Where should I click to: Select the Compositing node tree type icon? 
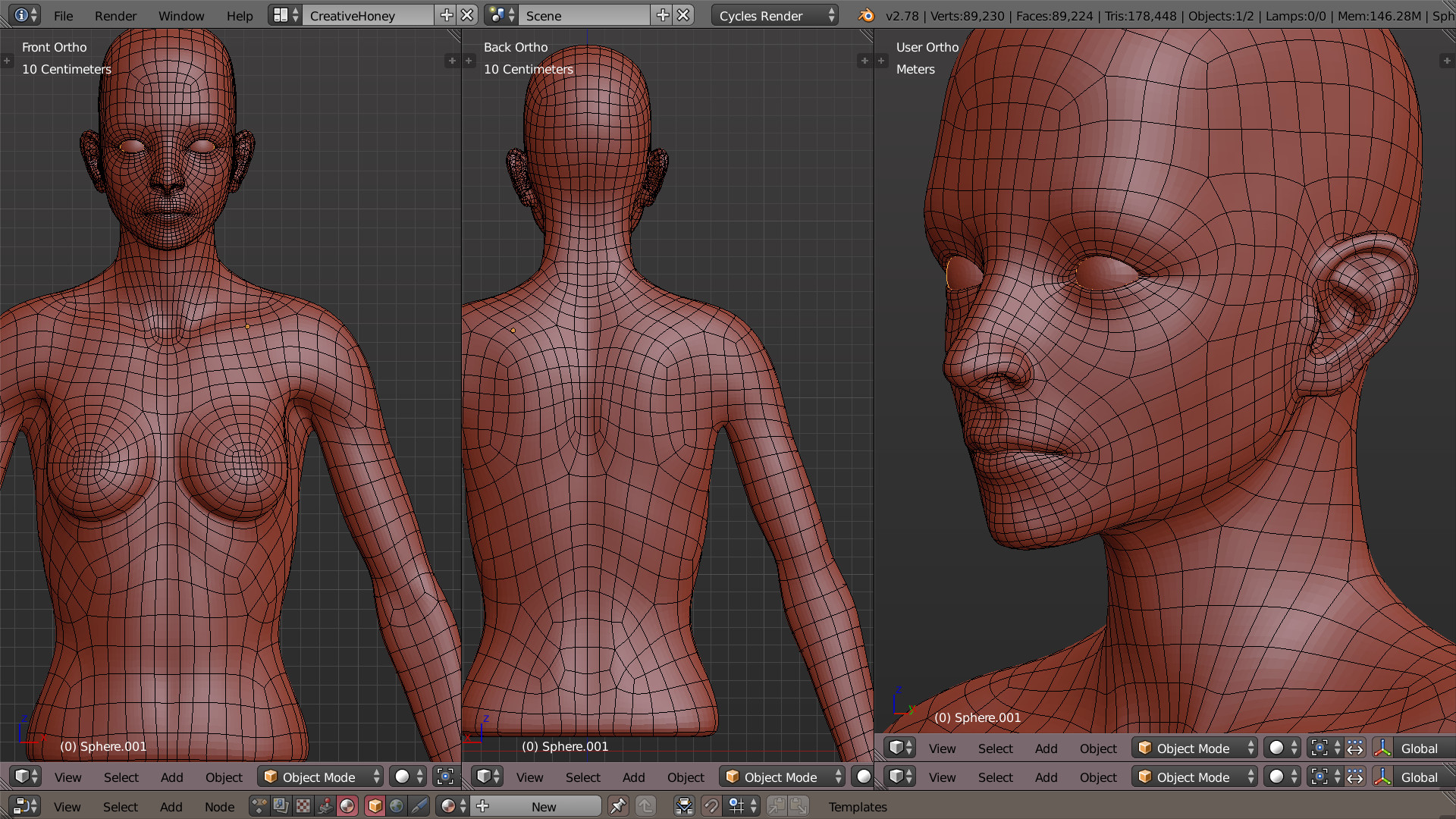click(281, 806)
